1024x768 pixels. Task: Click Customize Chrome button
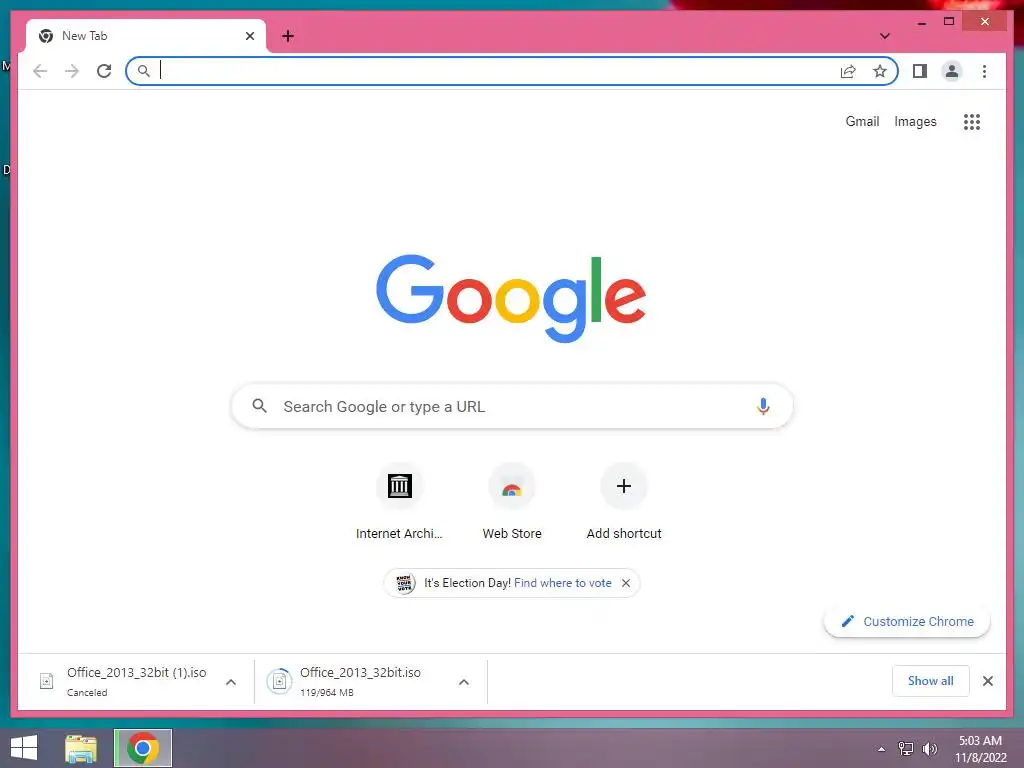coord(907,621)
